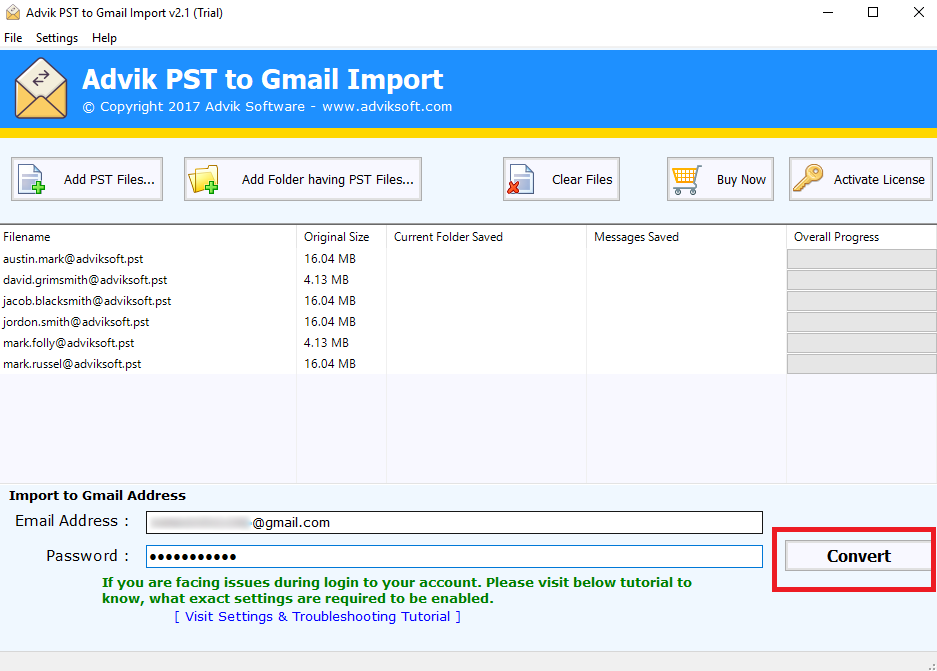The image size is (937, 671).
Task: Open the Settings menu
Action: 57,38
